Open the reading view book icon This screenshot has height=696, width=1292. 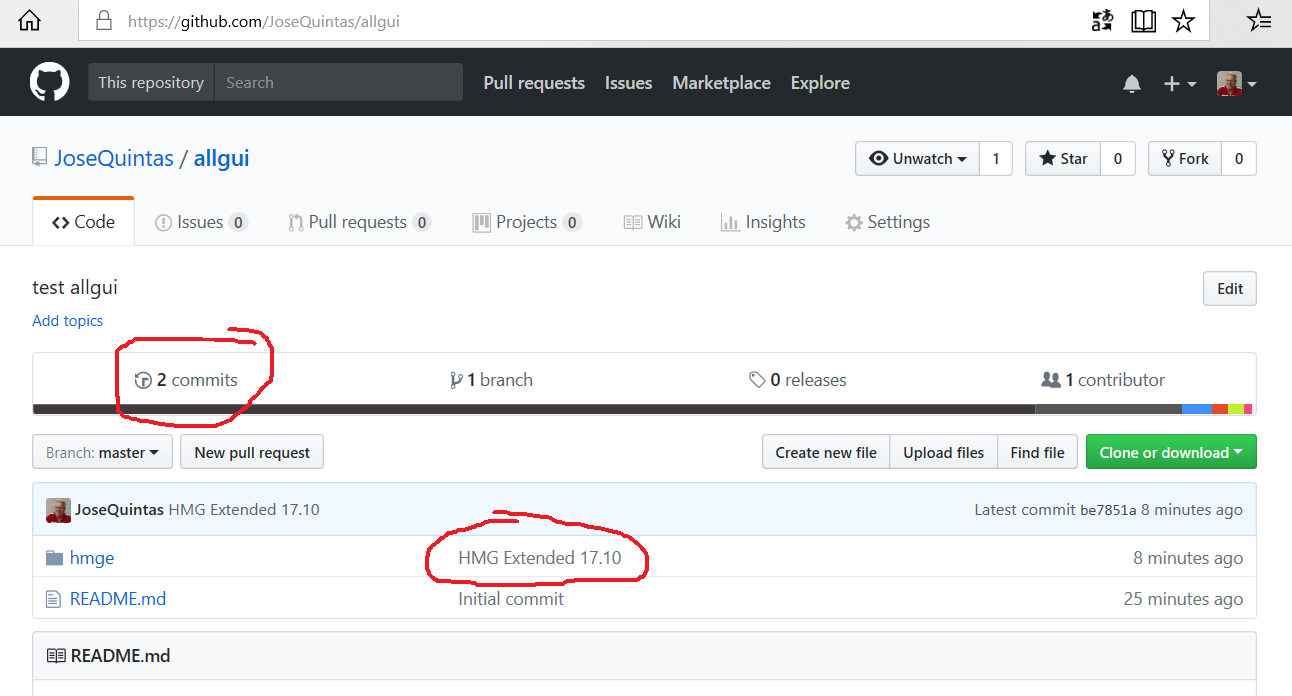click(1144, 21)
